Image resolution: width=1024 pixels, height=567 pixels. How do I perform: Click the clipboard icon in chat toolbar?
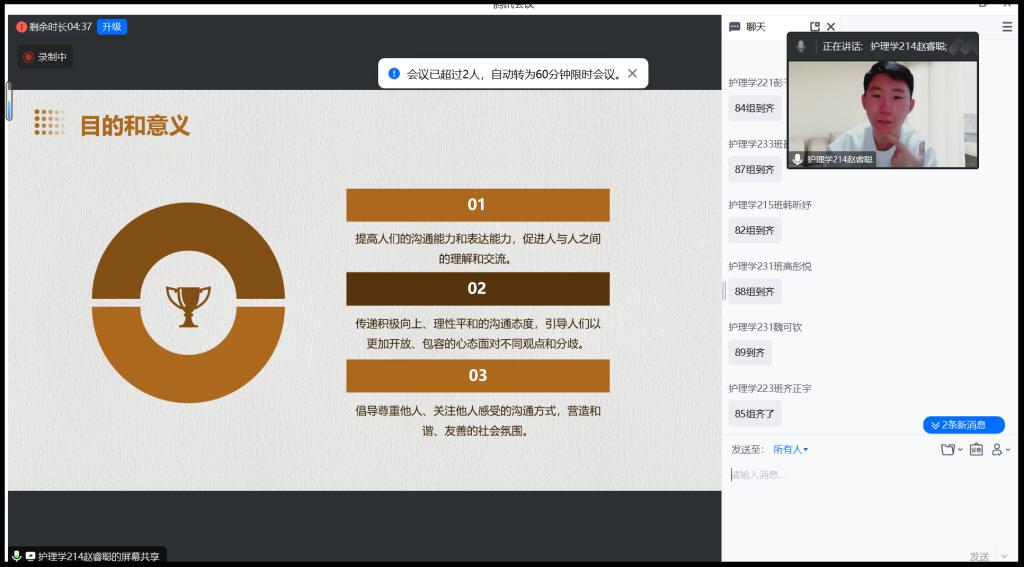[x=976, y=450]
